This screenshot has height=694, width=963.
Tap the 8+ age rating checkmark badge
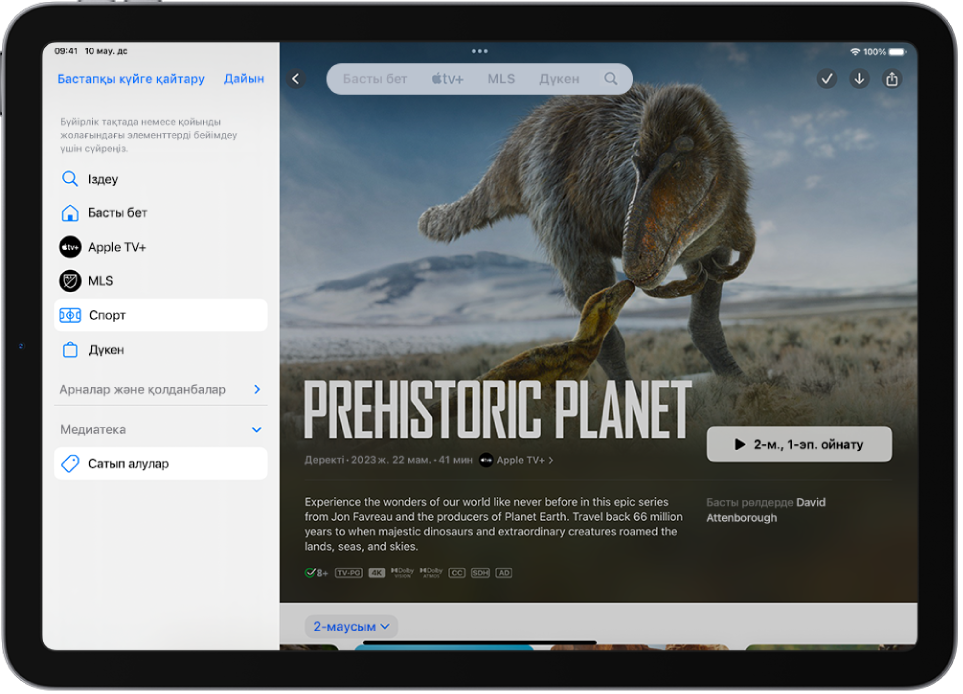(316, 574)
